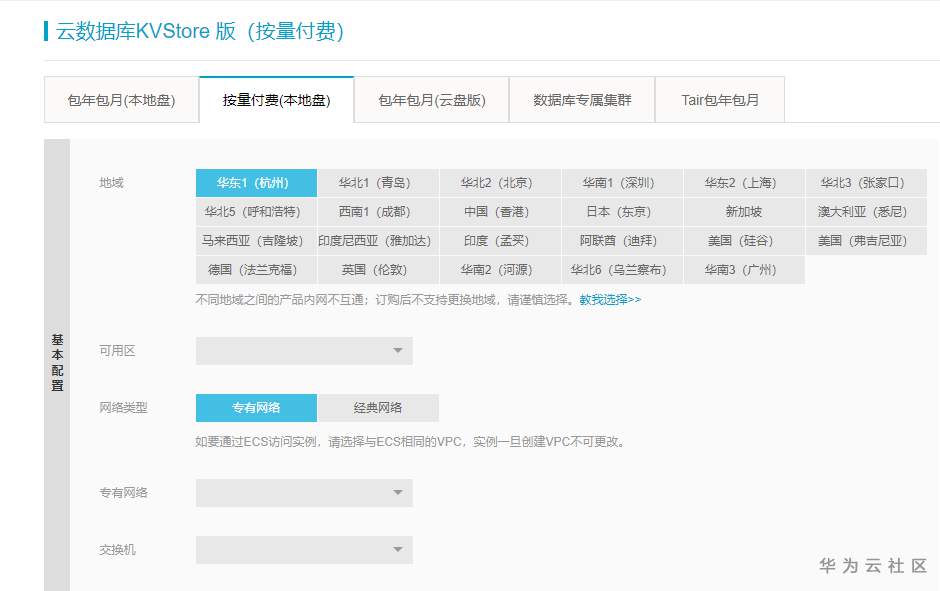Choose region 日本 (东京)
Viewport: 940px width, 591px height.
click(622, 212)
